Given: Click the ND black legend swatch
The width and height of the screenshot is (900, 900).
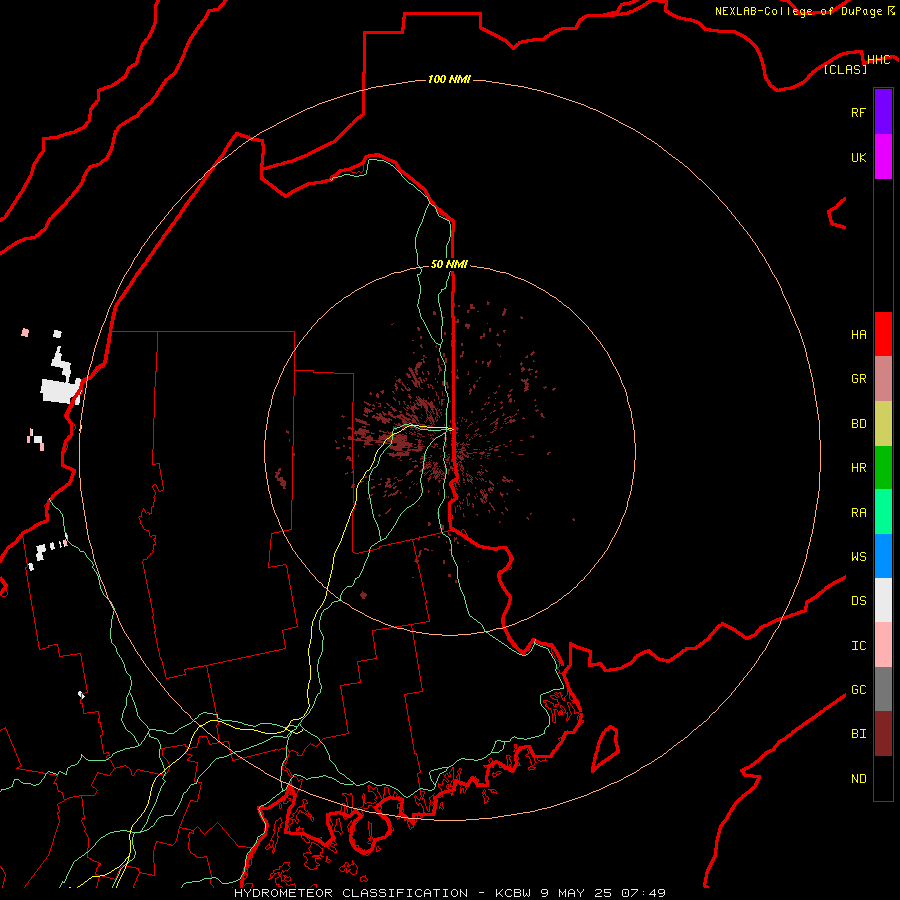Looking at the screenshot, I should click(883, 778).
